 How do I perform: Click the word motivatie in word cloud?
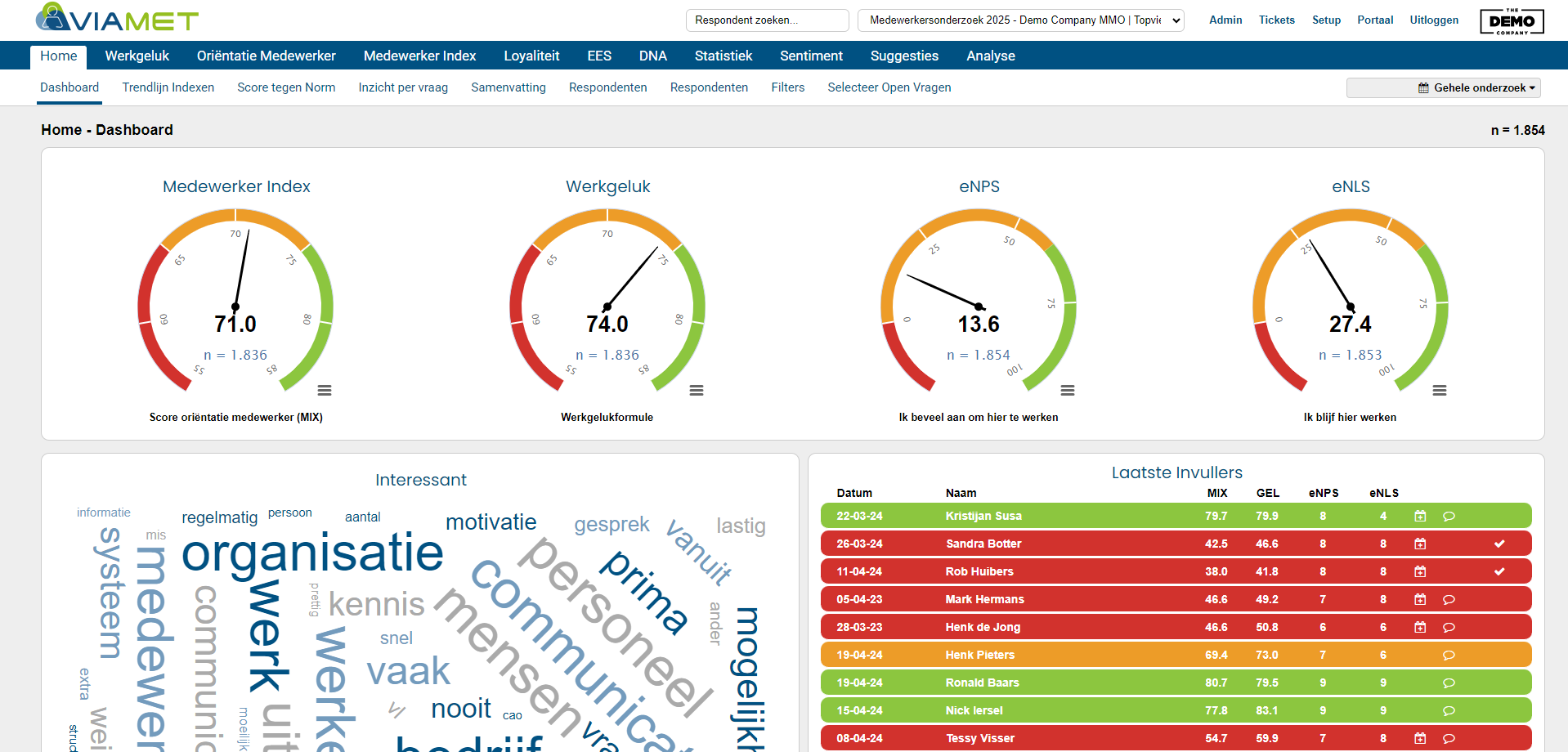tap(491, 522)
